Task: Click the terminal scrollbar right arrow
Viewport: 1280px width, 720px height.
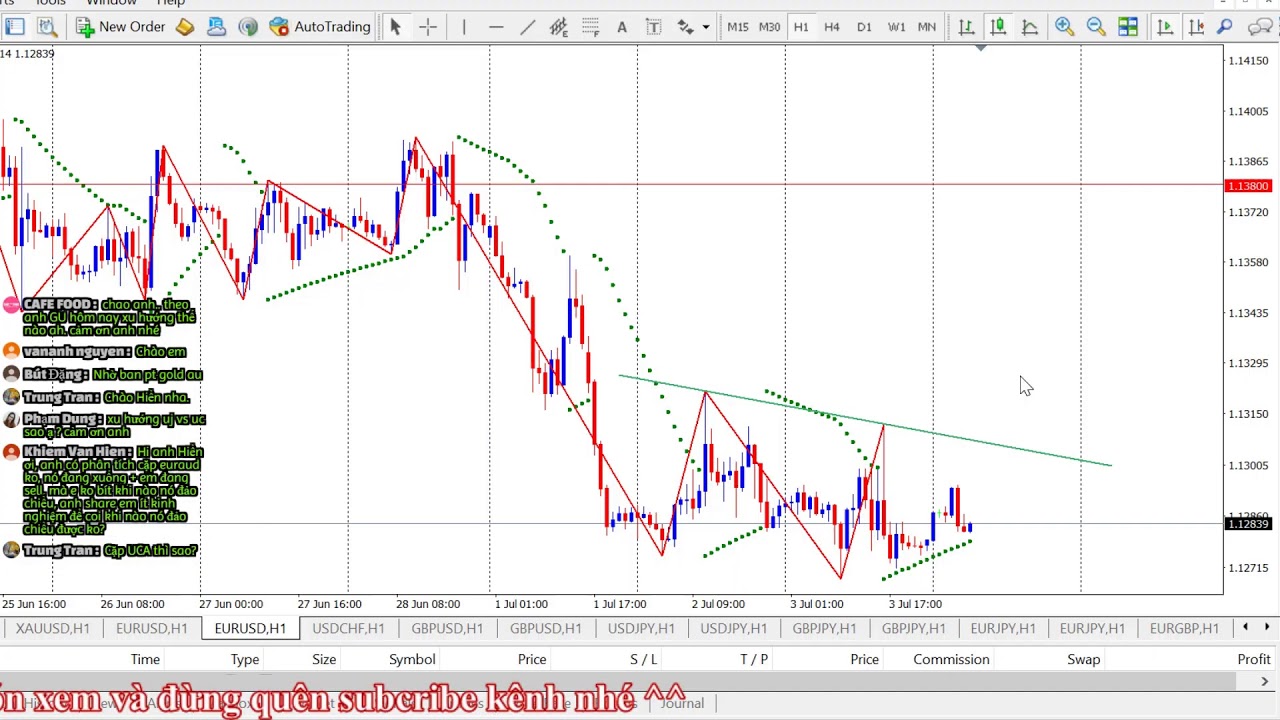Action: (1265, 681)
